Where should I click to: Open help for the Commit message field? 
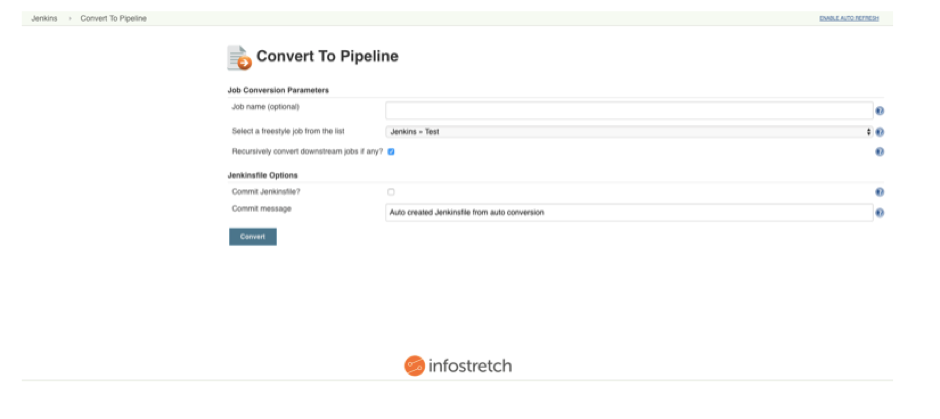pyautogui.click(x=879, y=213)
